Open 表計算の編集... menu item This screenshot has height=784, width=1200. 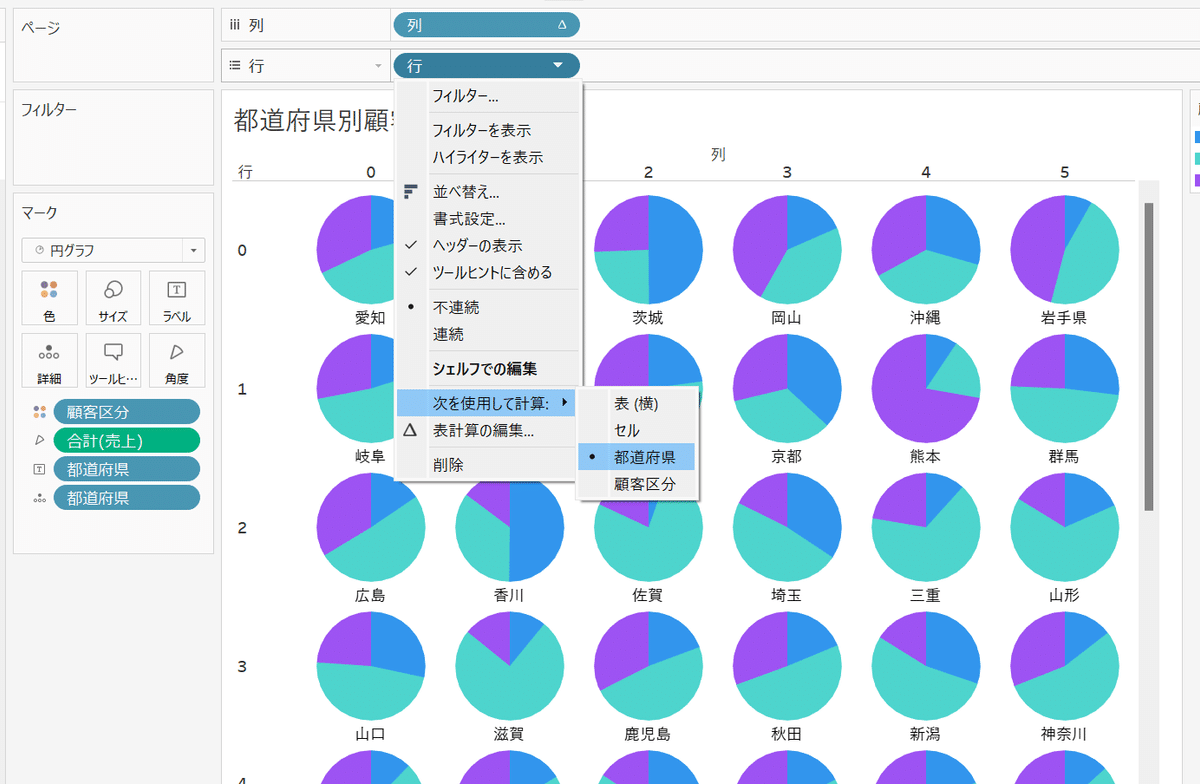488,431
